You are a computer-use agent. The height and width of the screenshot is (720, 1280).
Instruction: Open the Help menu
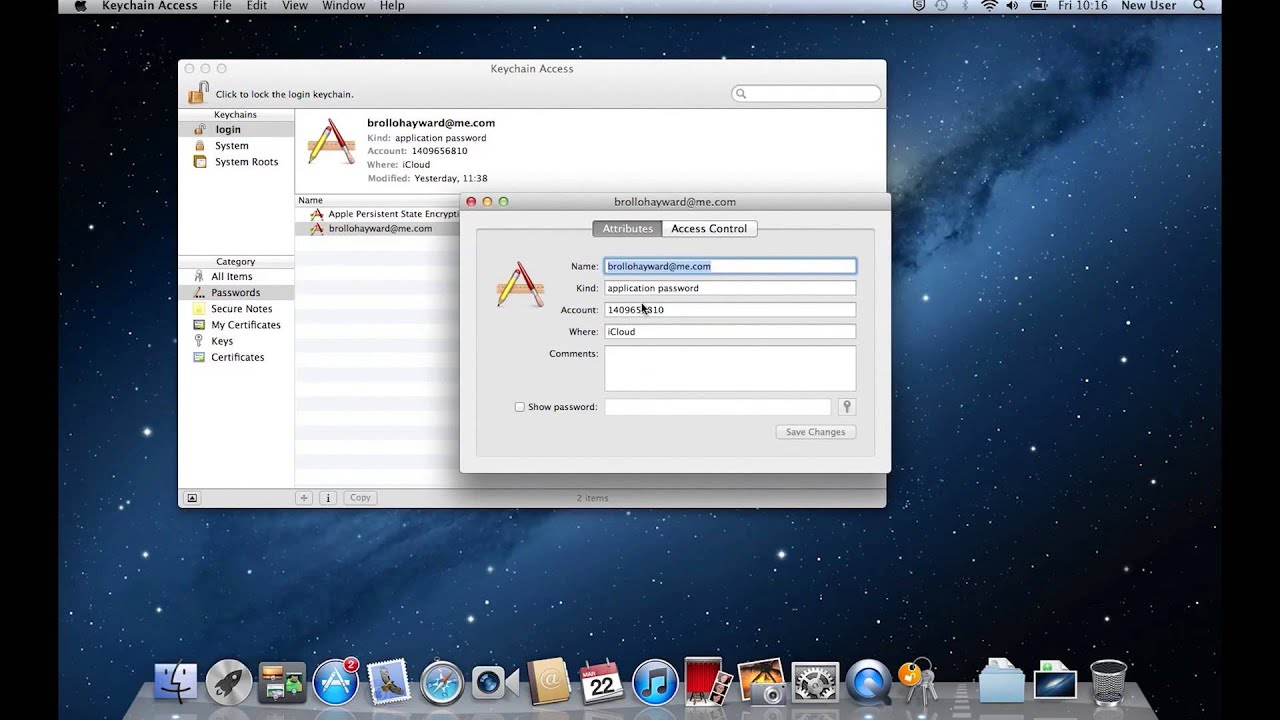pos(392,6)
